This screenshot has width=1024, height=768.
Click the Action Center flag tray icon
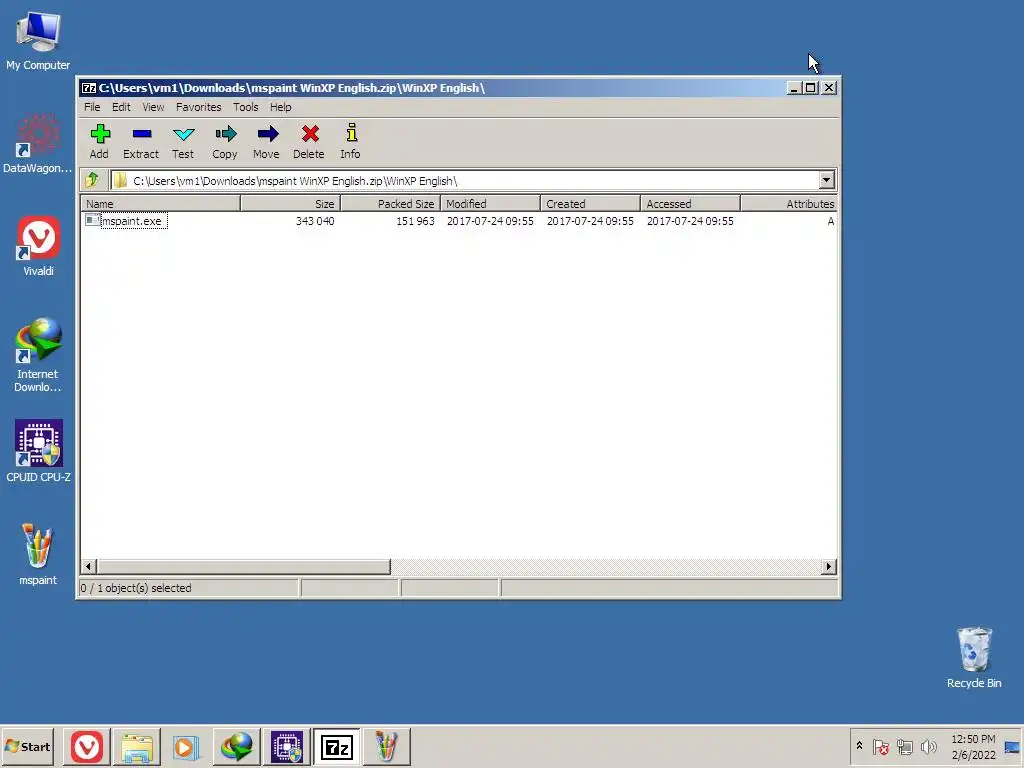tap(881, 746)
